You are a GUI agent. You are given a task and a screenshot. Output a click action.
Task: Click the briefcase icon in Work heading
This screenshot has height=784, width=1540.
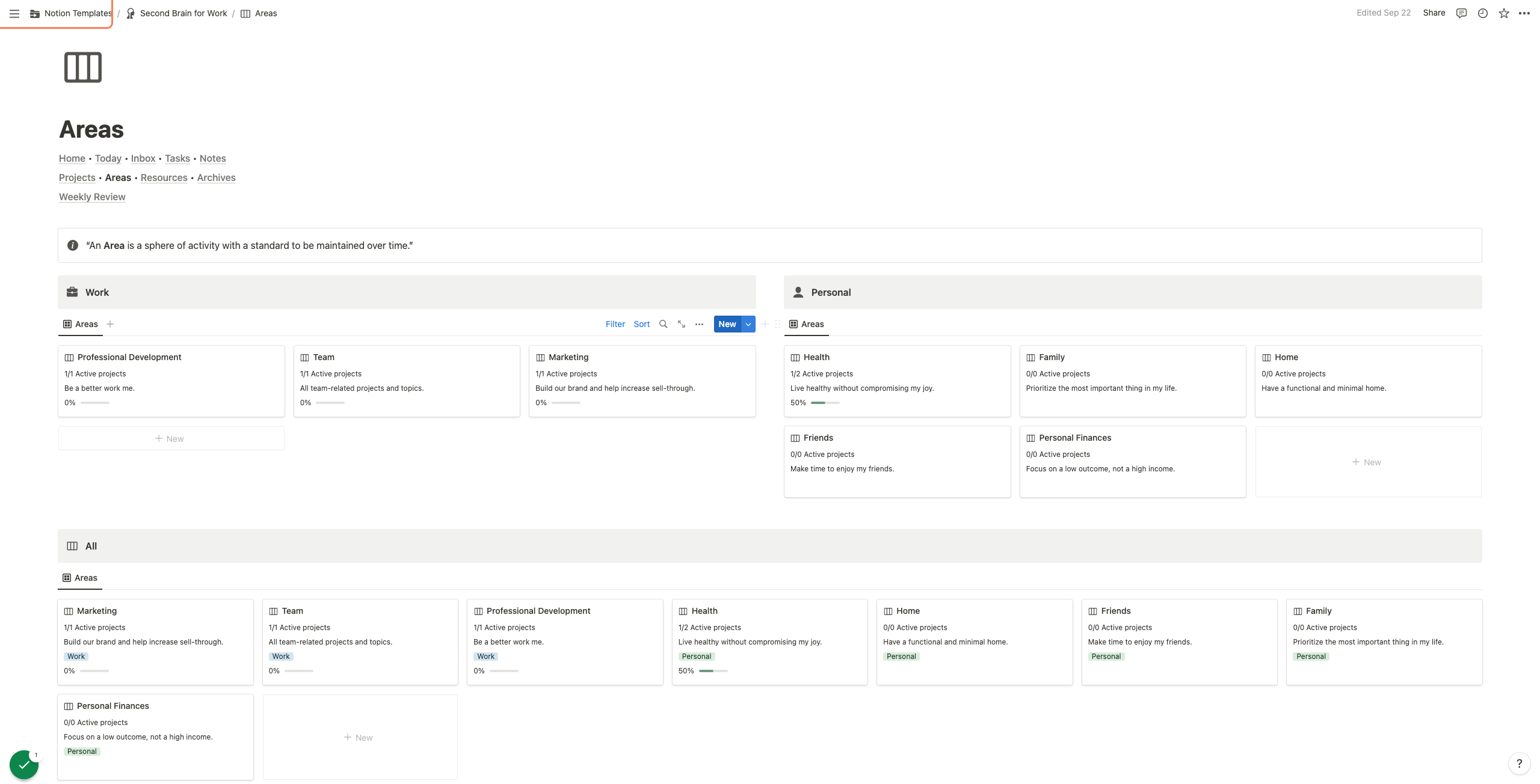(x=72, y=292)
